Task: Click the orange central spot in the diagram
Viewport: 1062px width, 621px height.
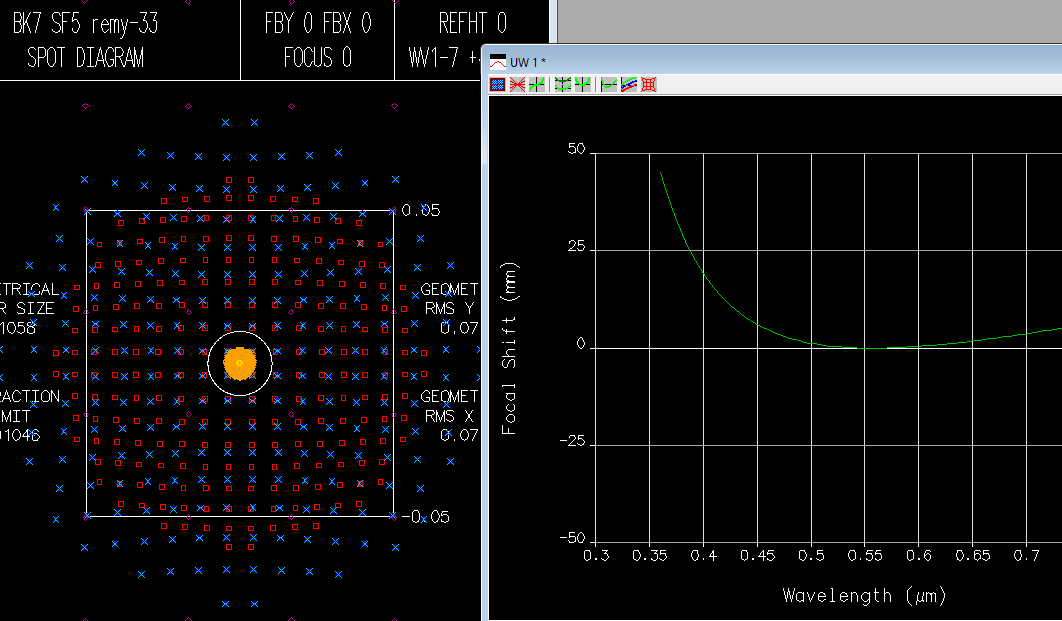Action: tap(240, 363)
